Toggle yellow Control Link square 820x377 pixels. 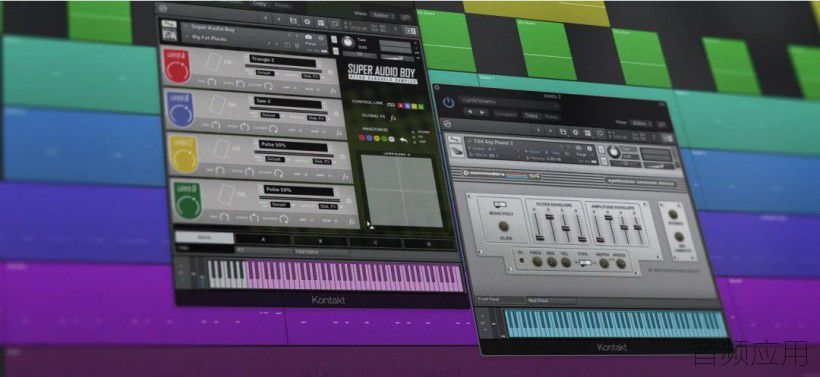point(414,106)
